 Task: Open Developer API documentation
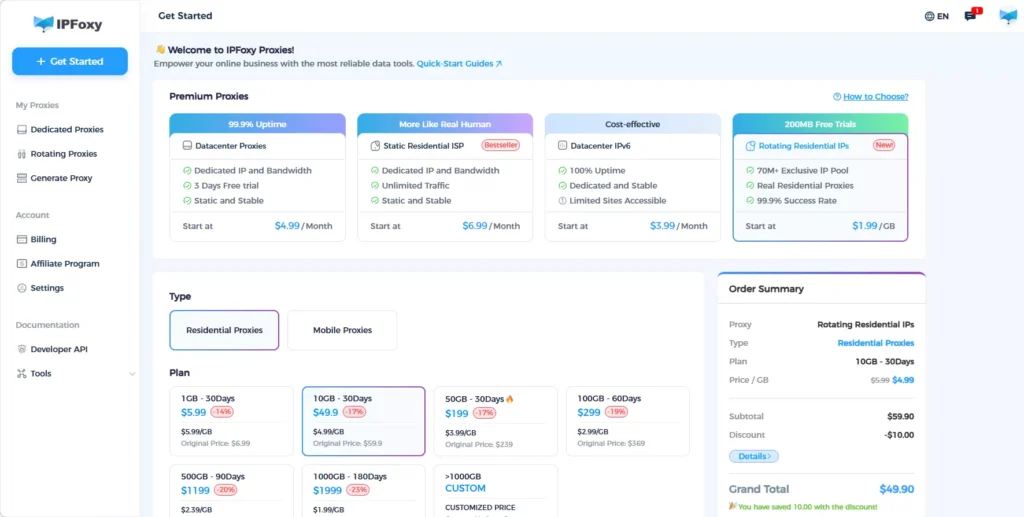[x=58, y=350]
